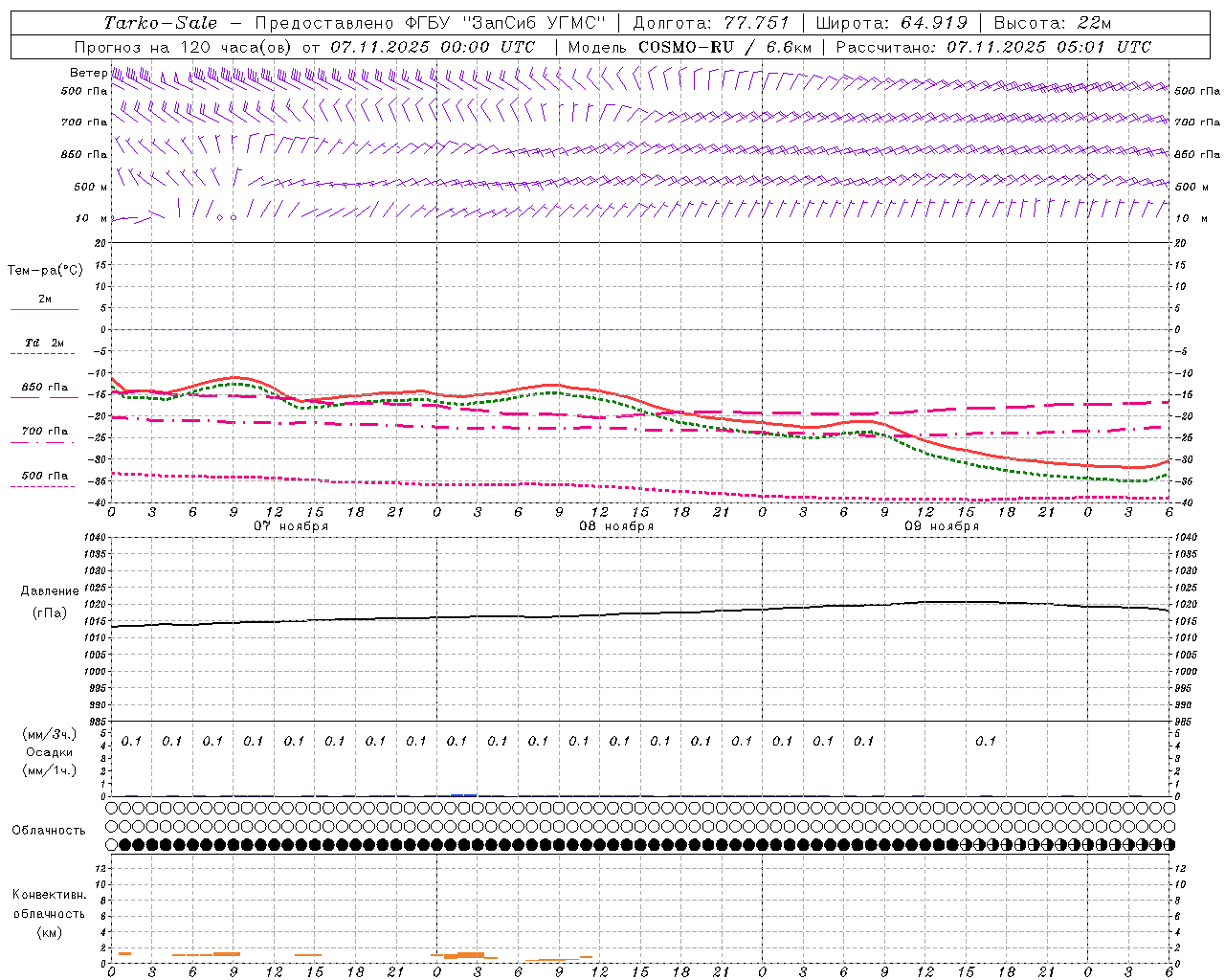The height and width of the screenshot is (980, 1225).
Task: Click the (мм/3ч.) precipitation unit label
Action: (x=50, y=735)
